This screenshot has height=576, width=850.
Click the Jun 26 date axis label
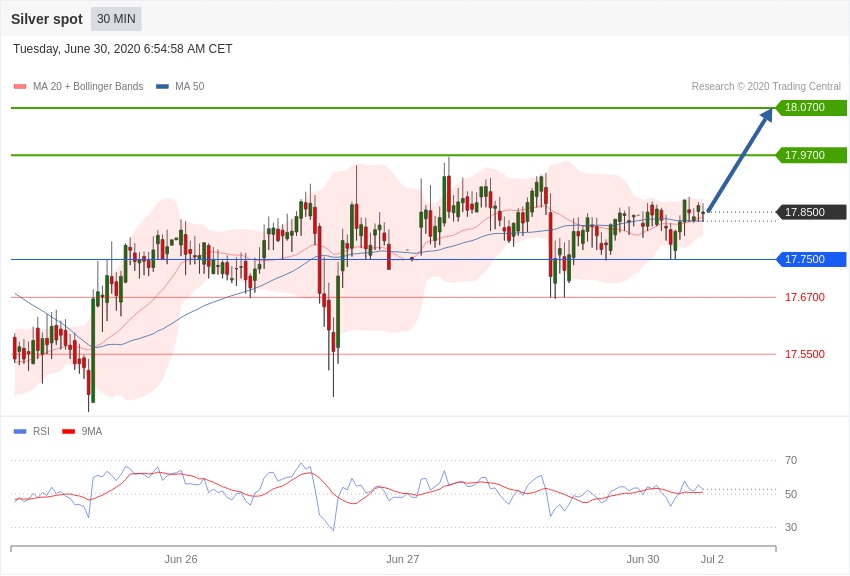pyautogui.click(x=181, y=559)
